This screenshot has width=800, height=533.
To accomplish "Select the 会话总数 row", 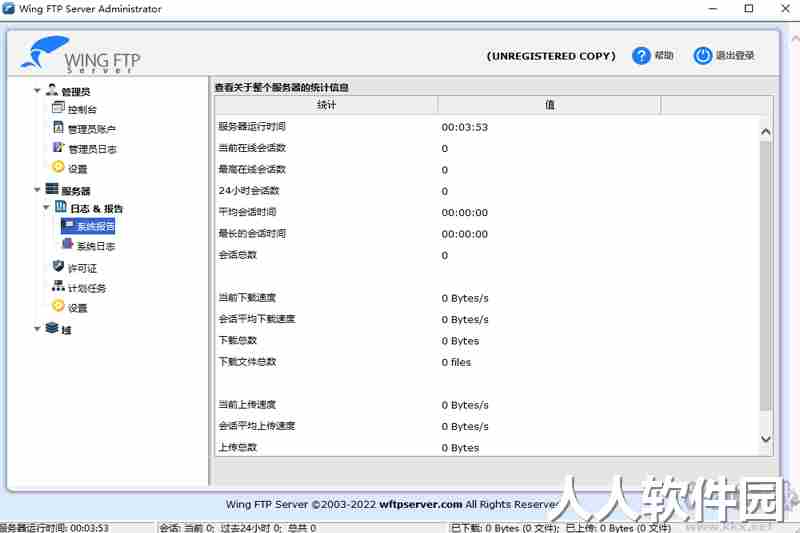I will 487,256.
